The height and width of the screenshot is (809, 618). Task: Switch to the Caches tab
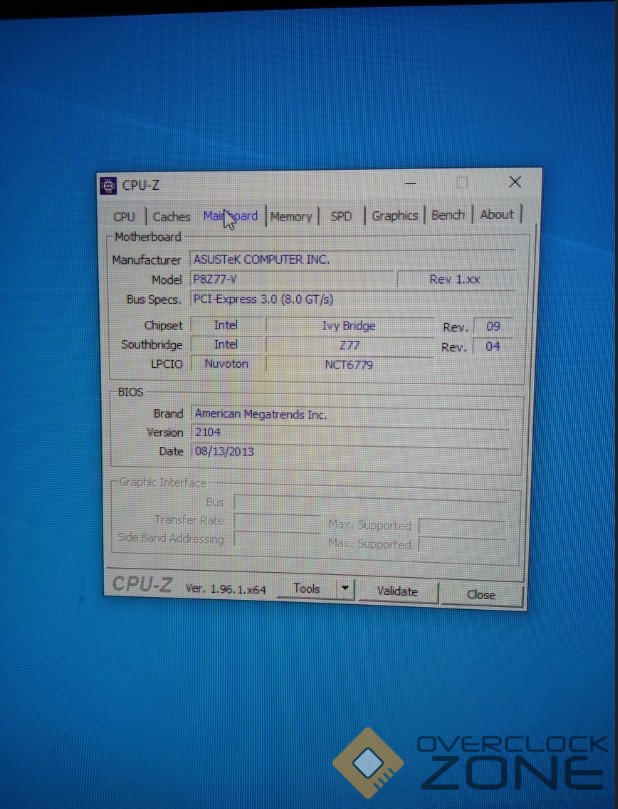click(x=171, y=217)
